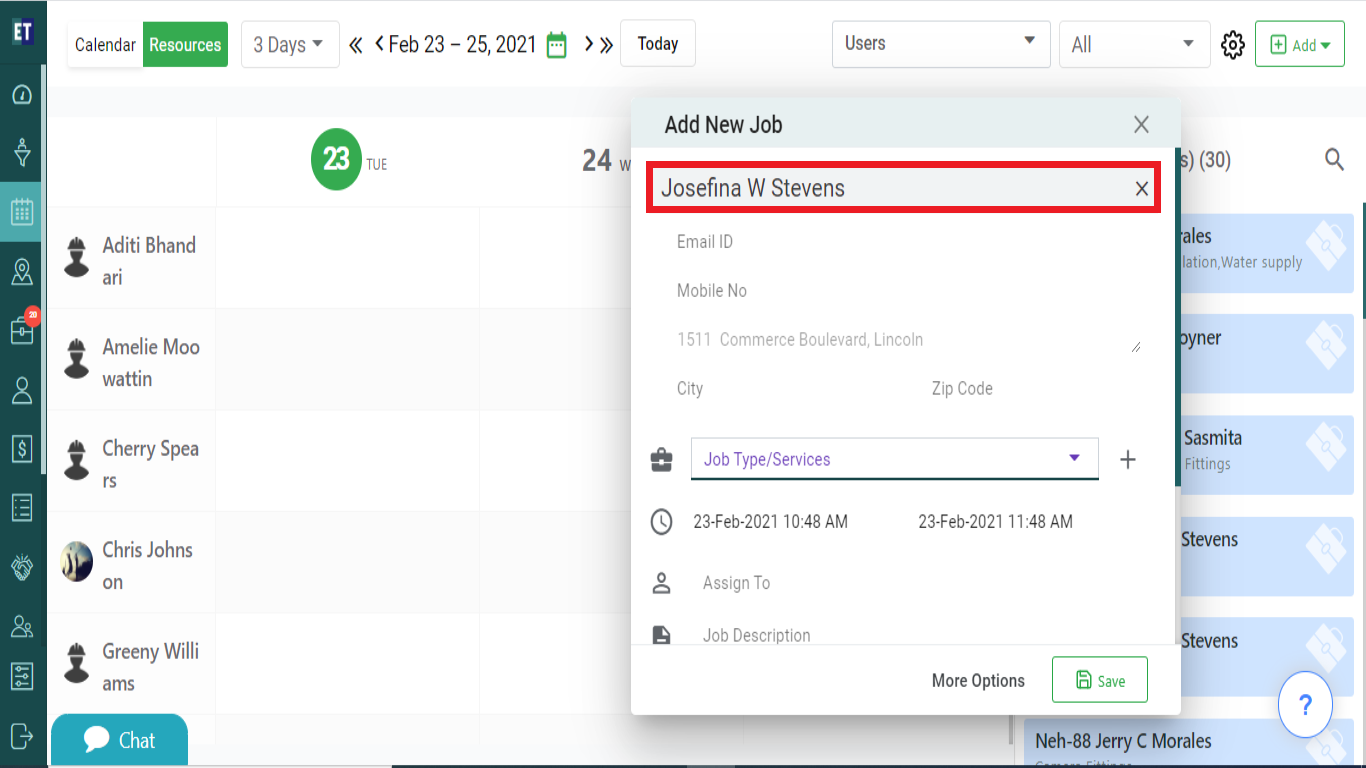Click the plus icon beside Job Type/Services
The height and width of the screenshot is (768, 1366).
[x=1128, y=460]
